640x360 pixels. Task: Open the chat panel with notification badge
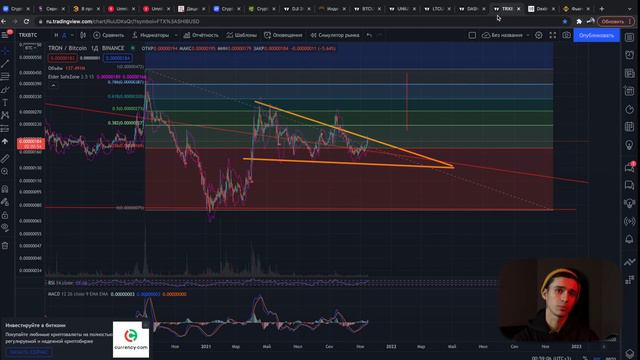[629, 167]
